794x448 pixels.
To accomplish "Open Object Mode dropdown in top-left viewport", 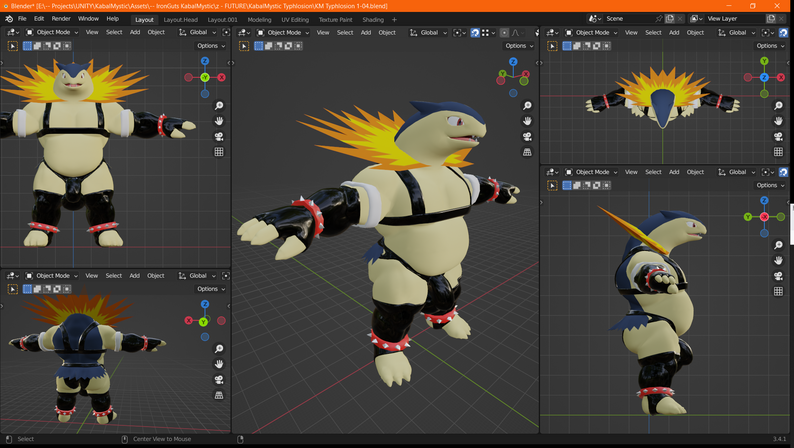I will click(53, 32).
